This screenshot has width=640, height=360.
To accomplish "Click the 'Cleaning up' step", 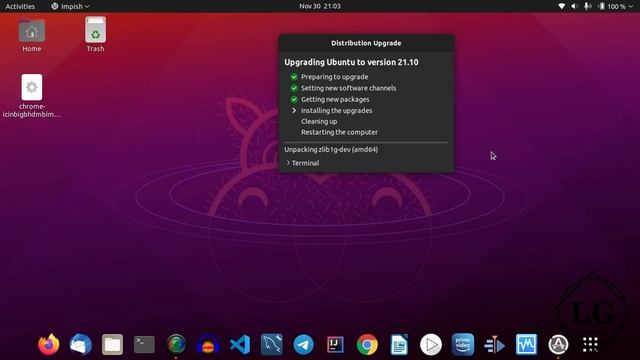I will (x=319, y=122).
